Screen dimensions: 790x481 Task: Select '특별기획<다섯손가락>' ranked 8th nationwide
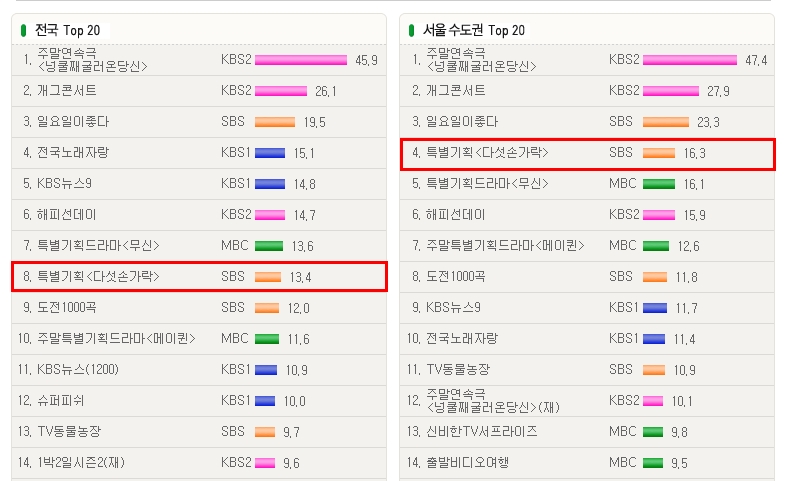point(98,277)
